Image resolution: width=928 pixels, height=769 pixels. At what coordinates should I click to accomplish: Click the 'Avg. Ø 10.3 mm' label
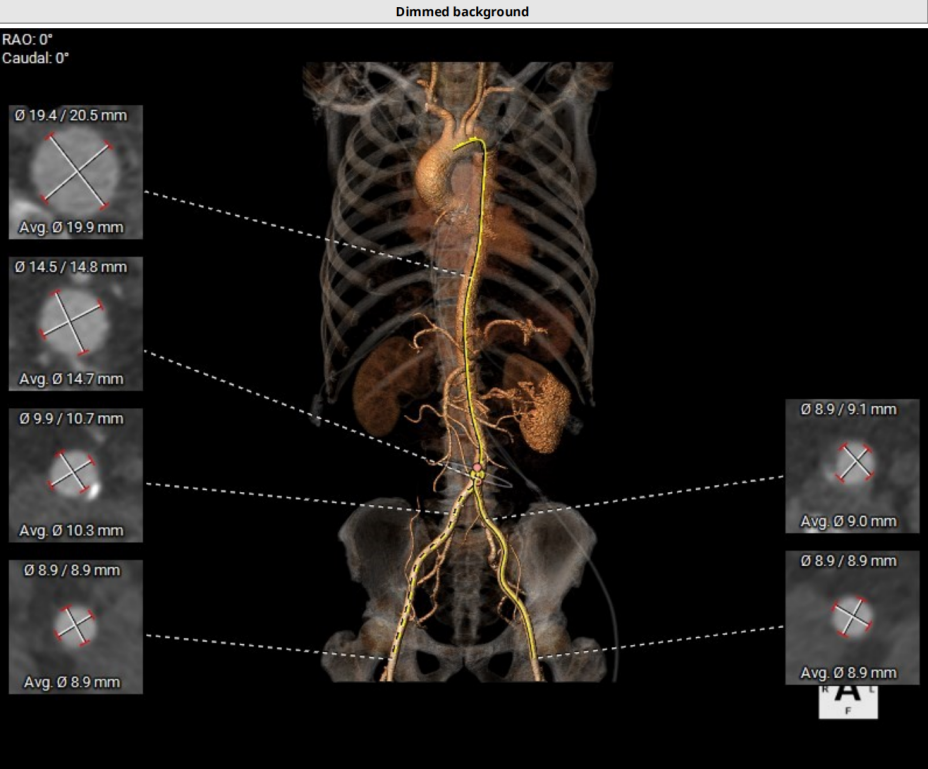tap(71, 530)
